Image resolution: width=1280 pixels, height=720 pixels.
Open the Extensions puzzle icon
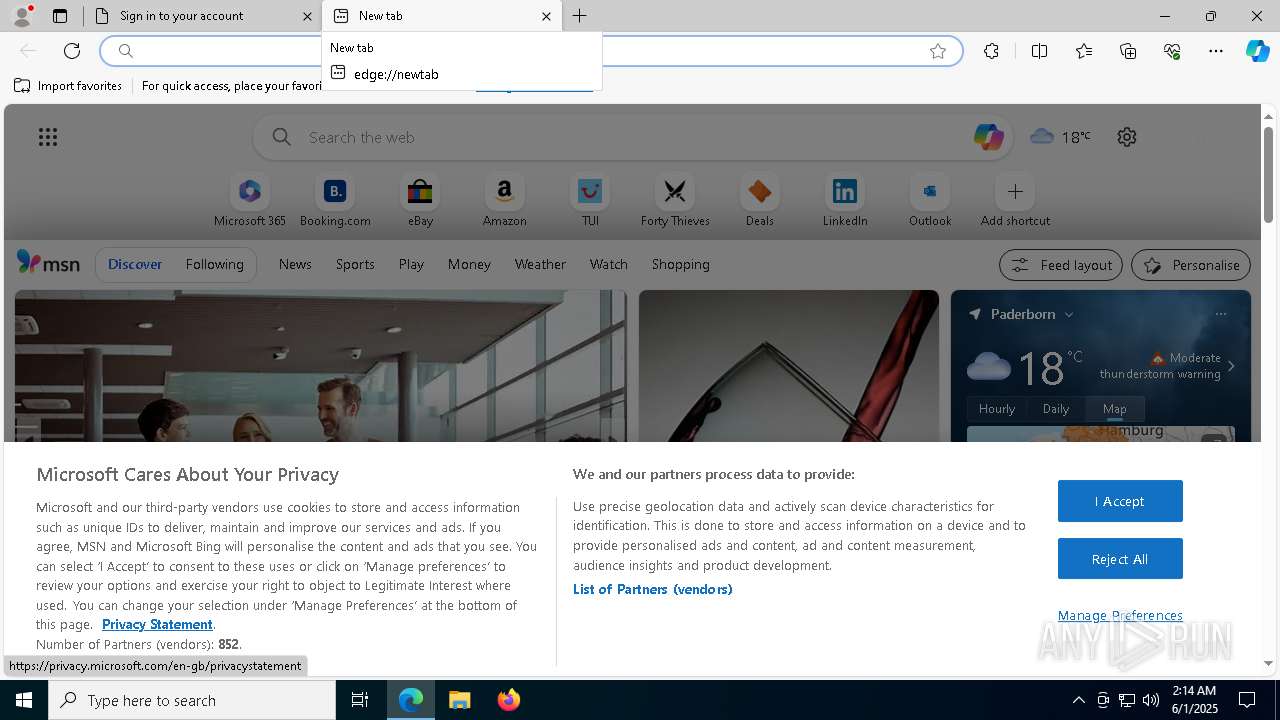coord(991,51)
